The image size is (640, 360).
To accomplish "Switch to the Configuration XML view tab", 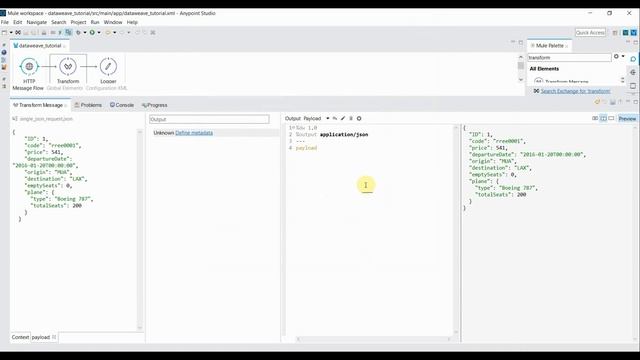I will [x=106, y=88].
